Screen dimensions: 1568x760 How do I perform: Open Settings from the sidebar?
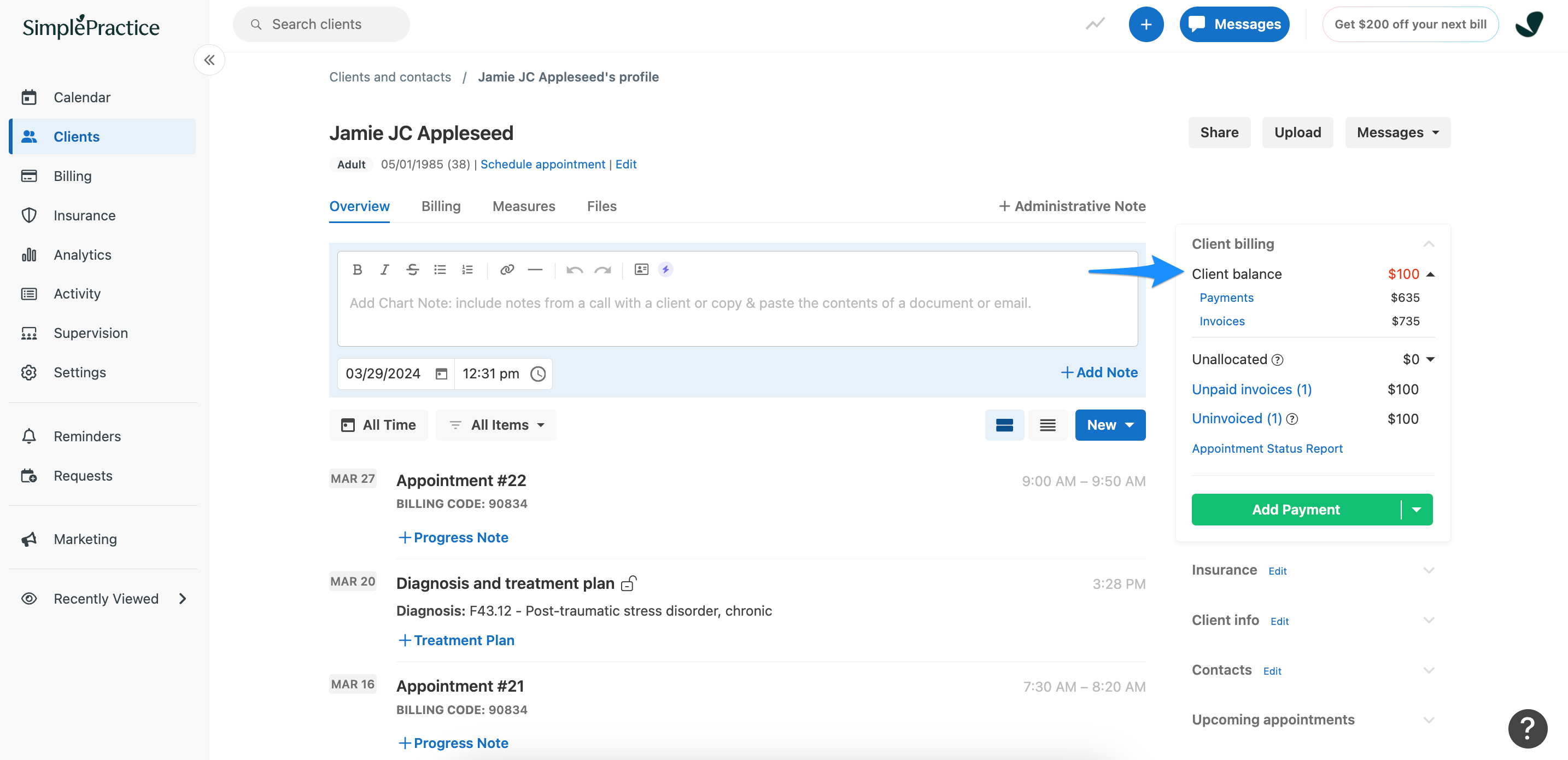(x=102, y=372)
